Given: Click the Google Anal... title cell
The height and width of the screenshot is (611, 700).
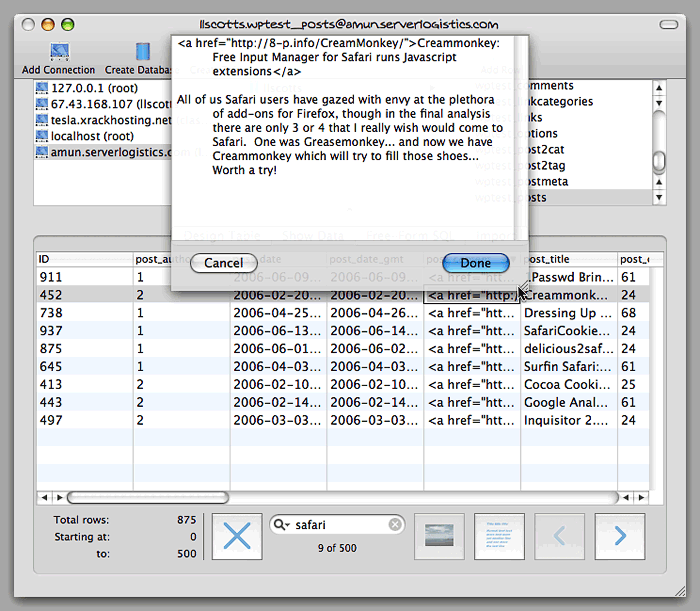Looking at the screenshot, I should [x=568, y=402].
